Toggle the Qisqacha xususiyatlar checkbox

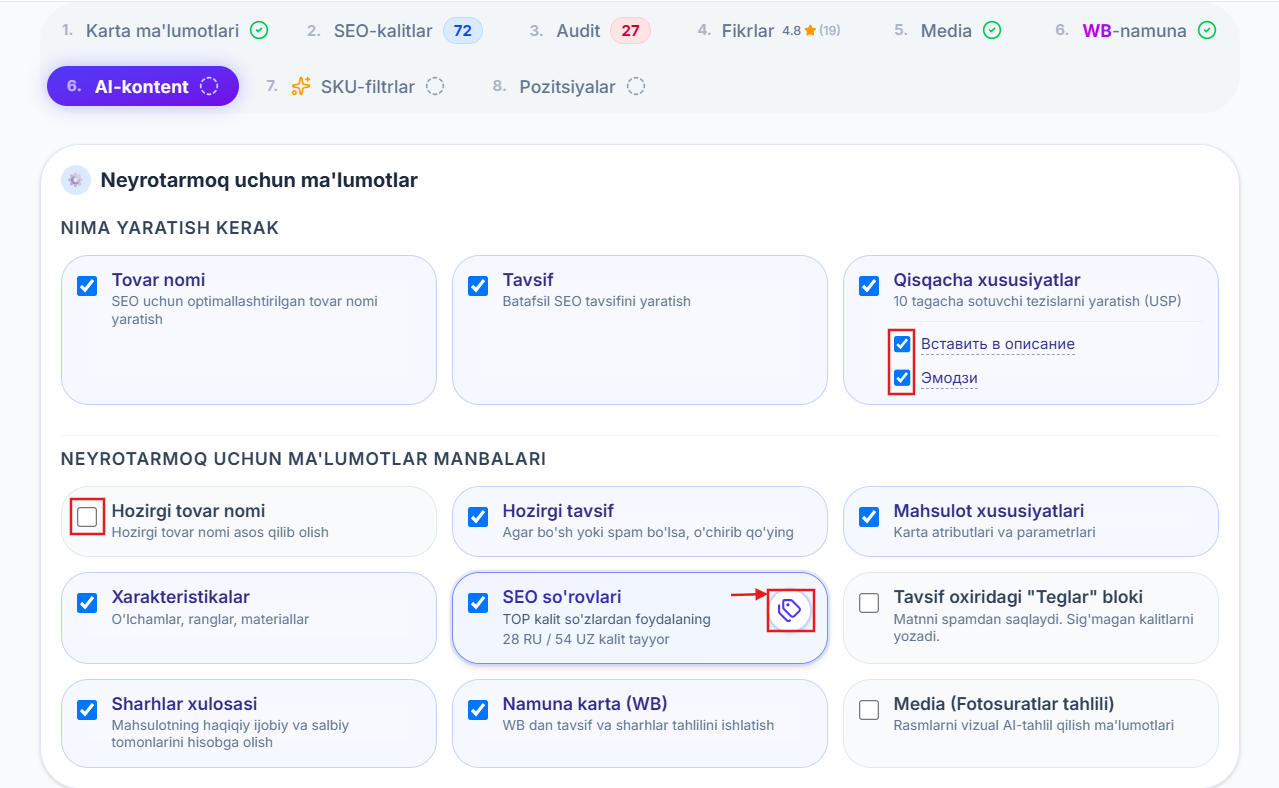tap(869, 287)
